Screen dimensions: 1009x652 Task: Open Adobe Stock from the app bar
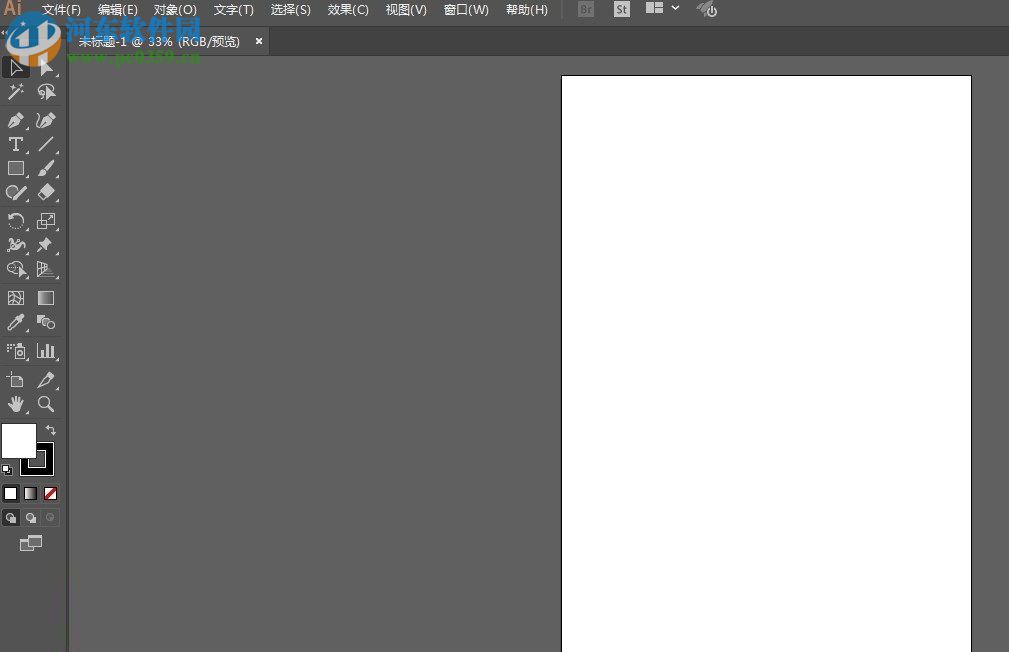(621, 9)
